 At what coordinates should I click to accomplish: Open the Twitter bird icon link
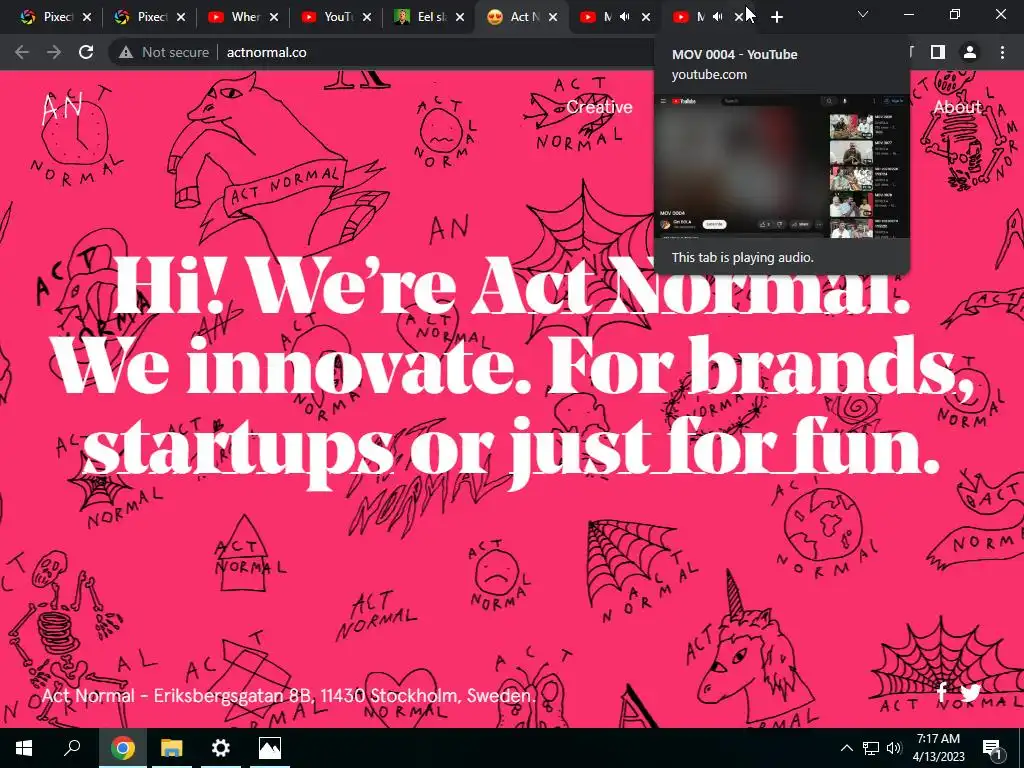click(970, 692)
